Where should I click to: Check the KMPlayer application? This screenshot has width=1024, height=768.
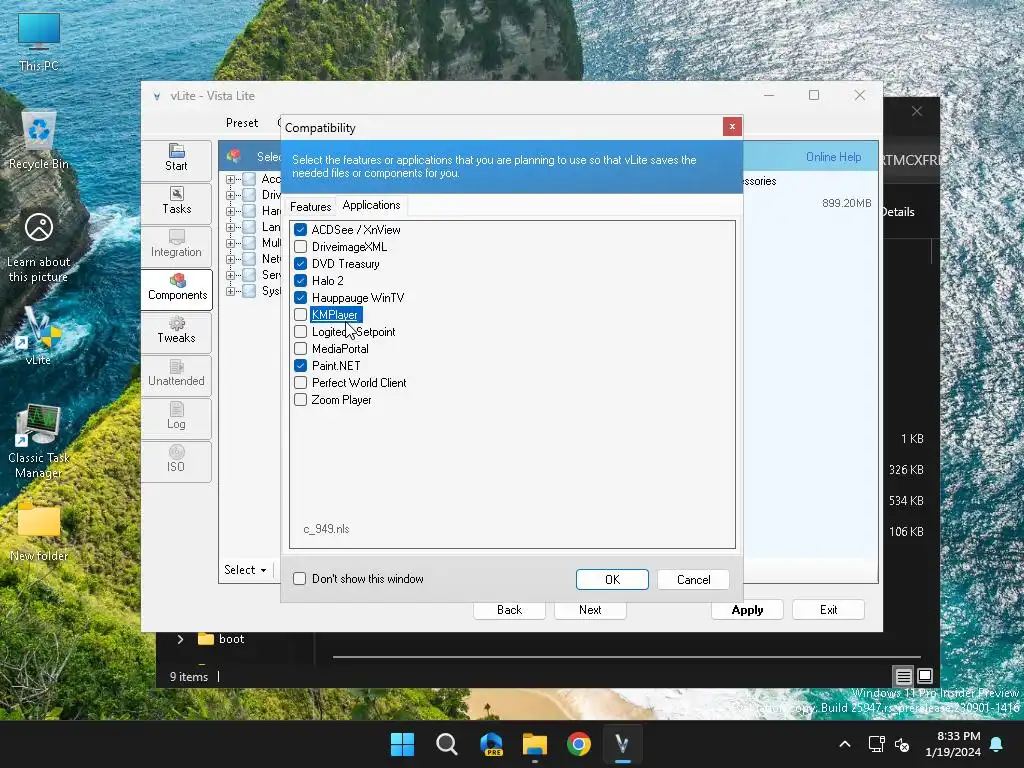point(300,315)
